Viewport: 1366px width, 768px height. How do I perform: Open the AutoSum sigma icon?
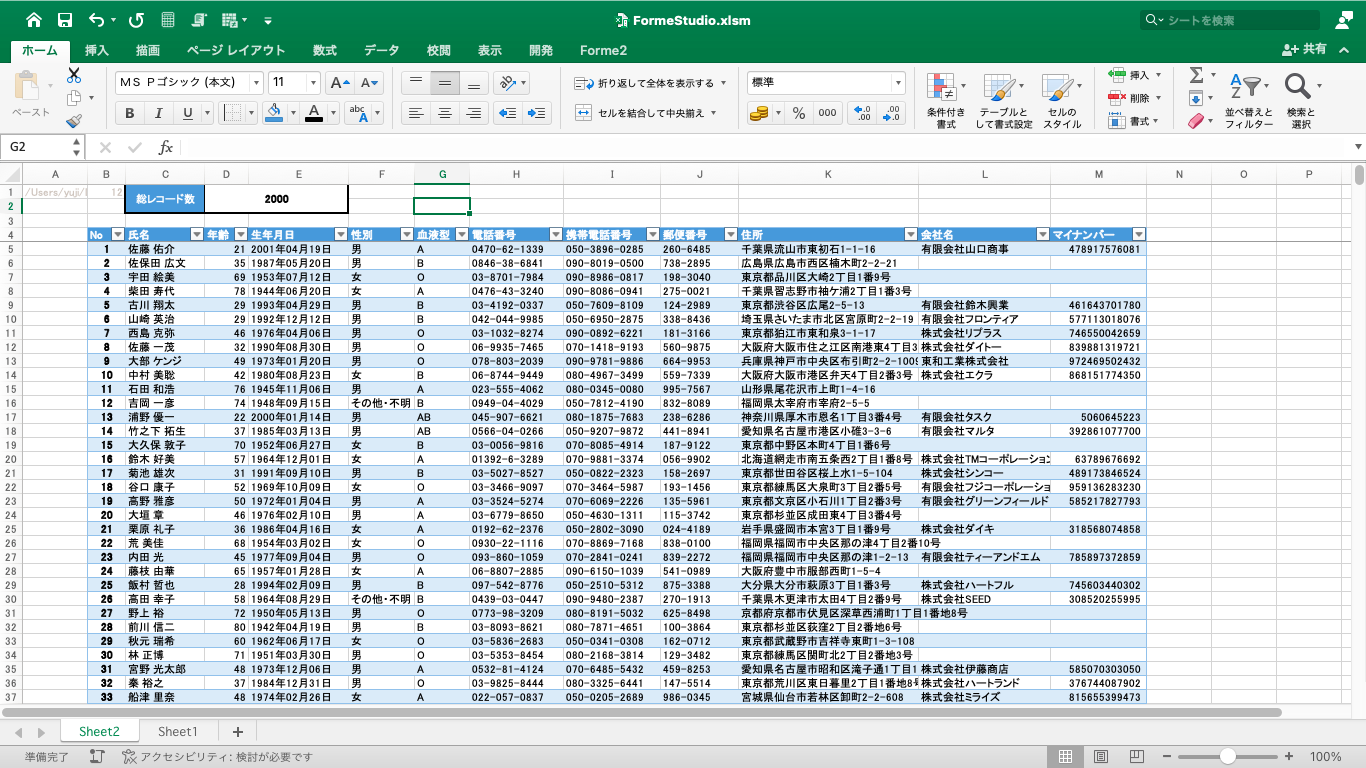(1196, 75)
